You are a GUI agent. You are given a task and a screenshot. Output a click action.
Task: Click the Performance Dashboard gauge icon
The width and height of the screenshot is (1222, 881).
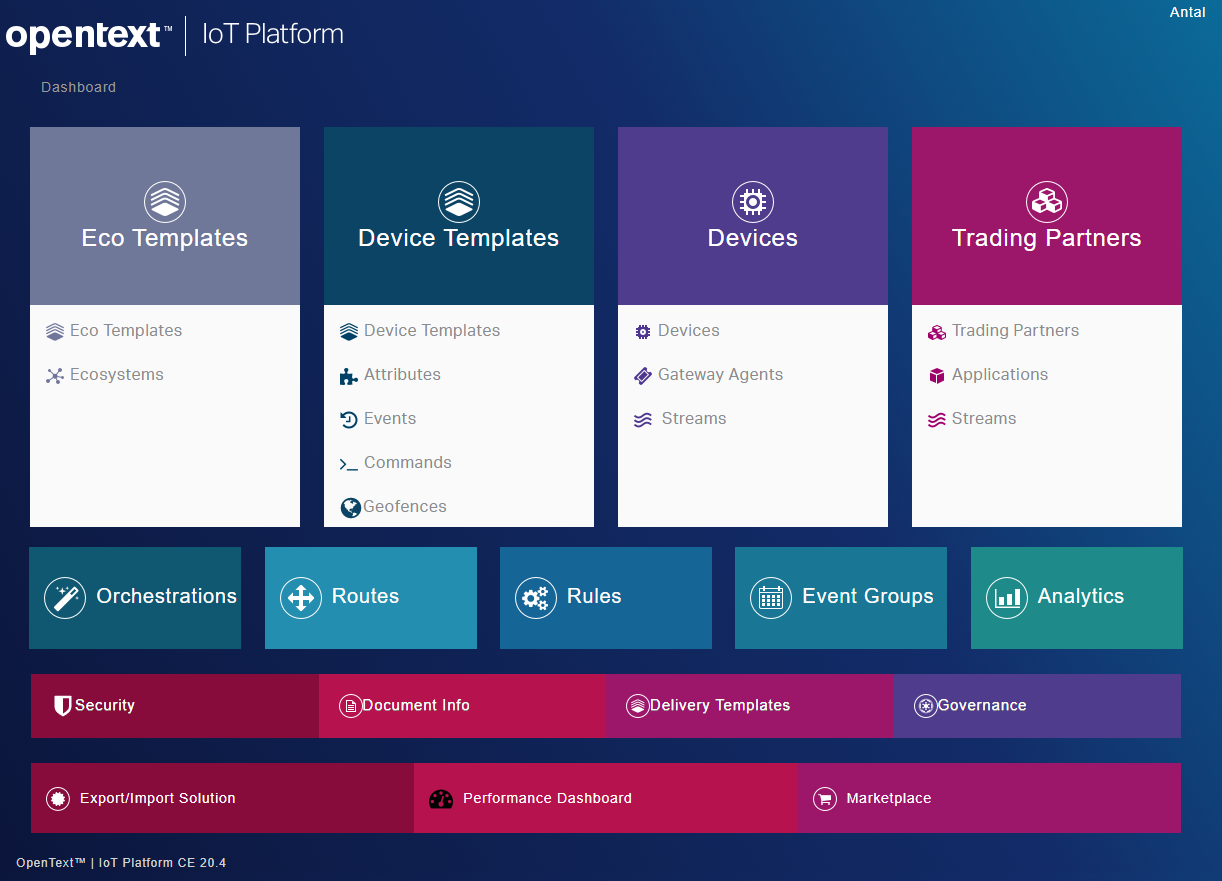(441, 799)
